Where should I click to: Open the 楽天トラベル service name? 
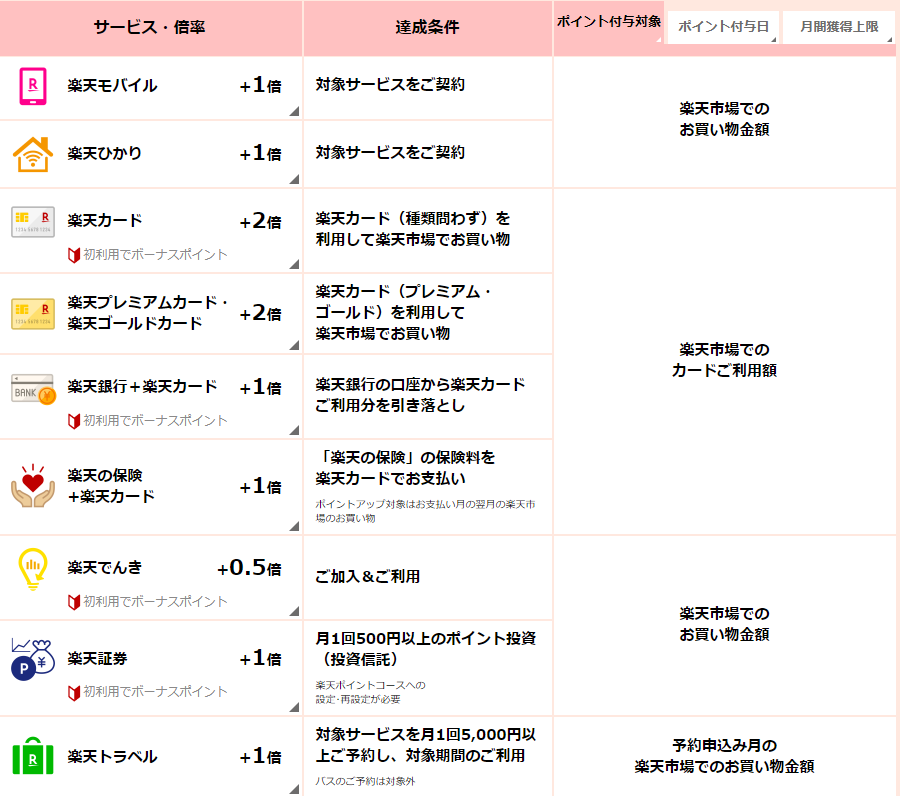[x=112, y=756]
